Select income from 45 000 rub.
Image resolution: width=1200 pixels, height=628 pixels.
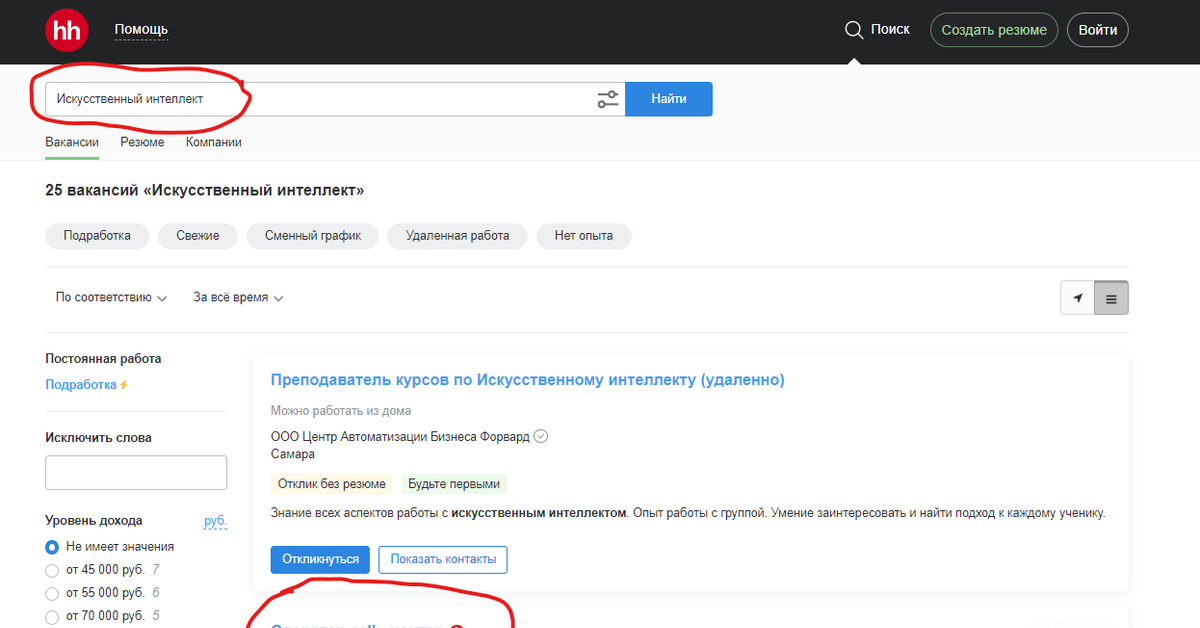click(52, 570)
